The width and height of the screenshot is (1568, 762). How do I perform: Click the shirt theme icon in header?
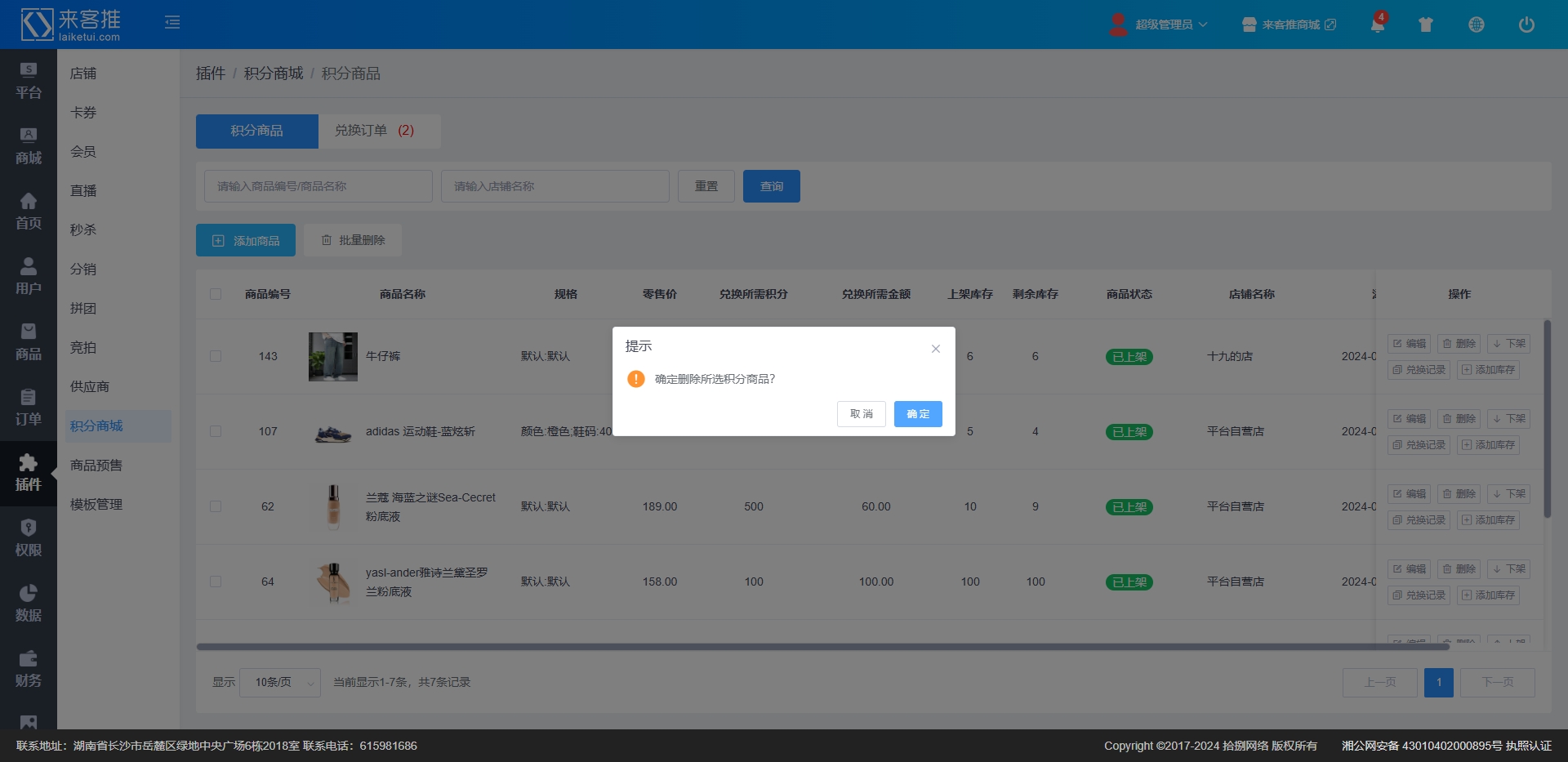coord(1426,25)
